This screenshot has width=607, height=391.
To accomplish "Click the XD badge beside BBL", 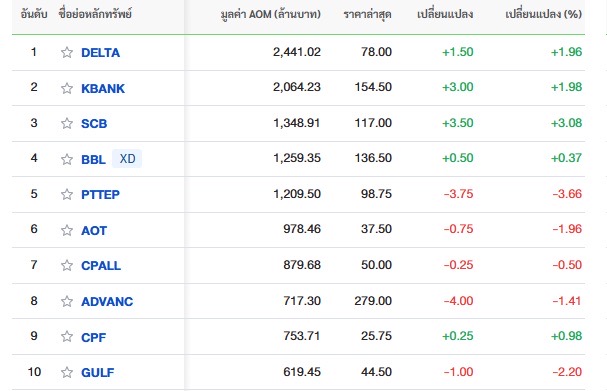I will 127,159.
